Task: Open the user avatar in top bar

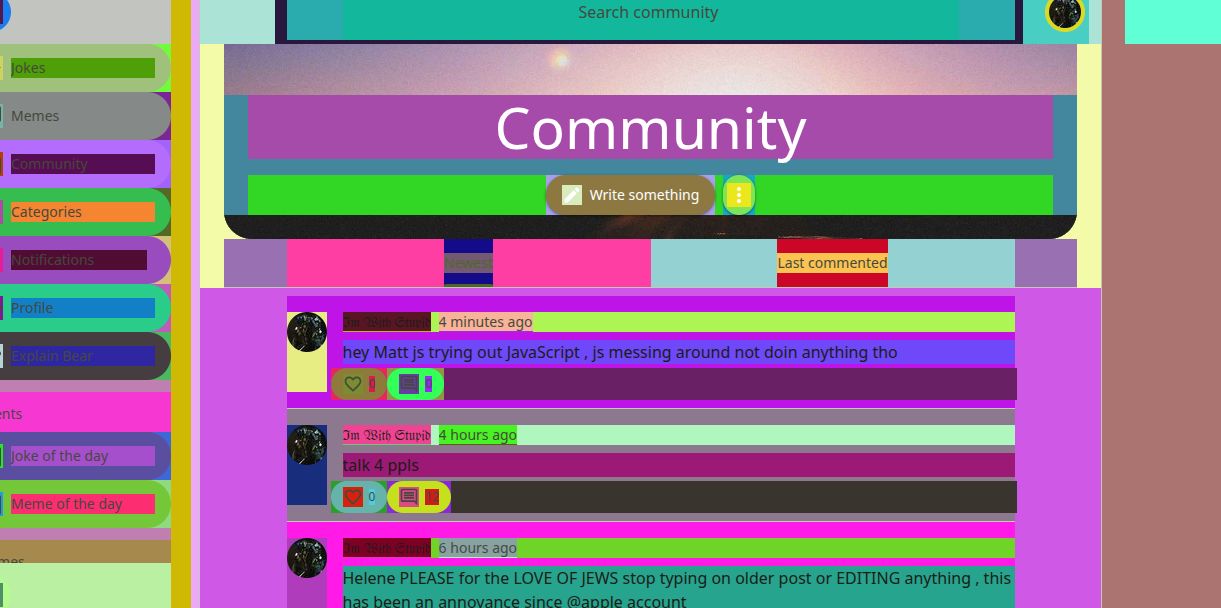Action: pyautogui.click(x=1064, y=13)
